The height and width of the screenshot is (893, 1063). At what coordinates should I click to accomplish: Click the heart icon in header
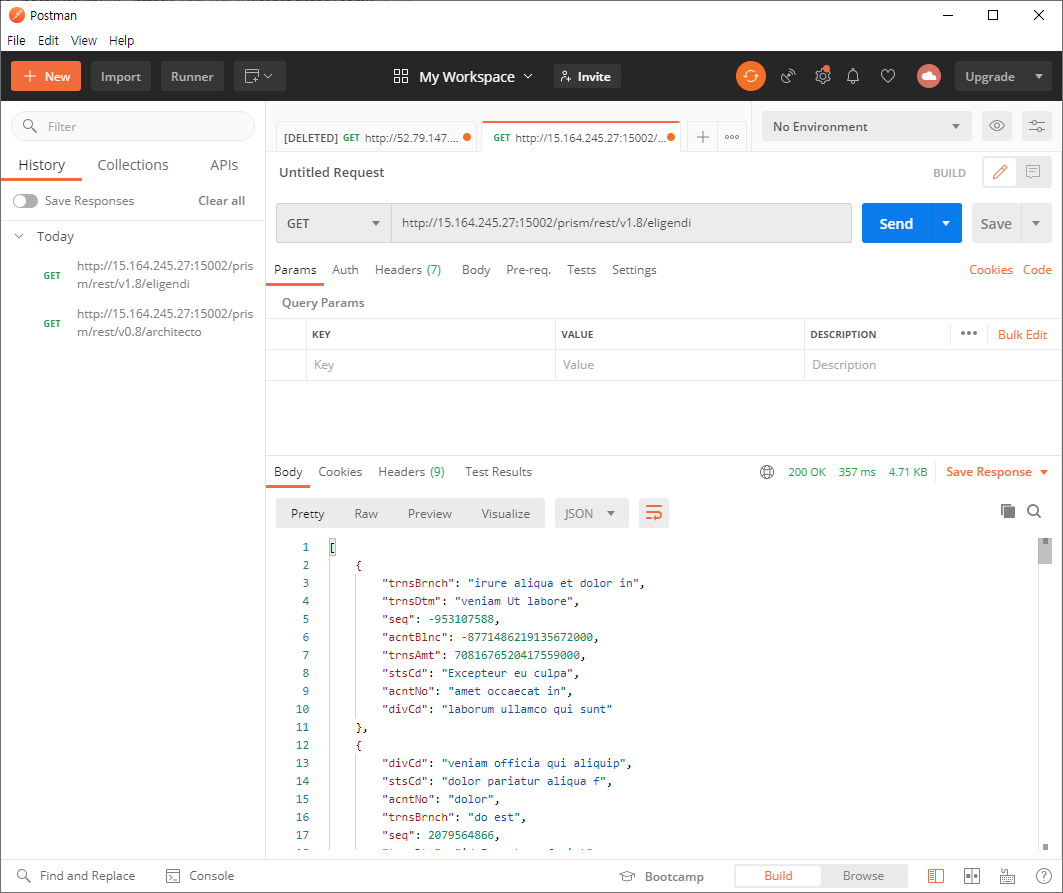[x=887, y=76]
